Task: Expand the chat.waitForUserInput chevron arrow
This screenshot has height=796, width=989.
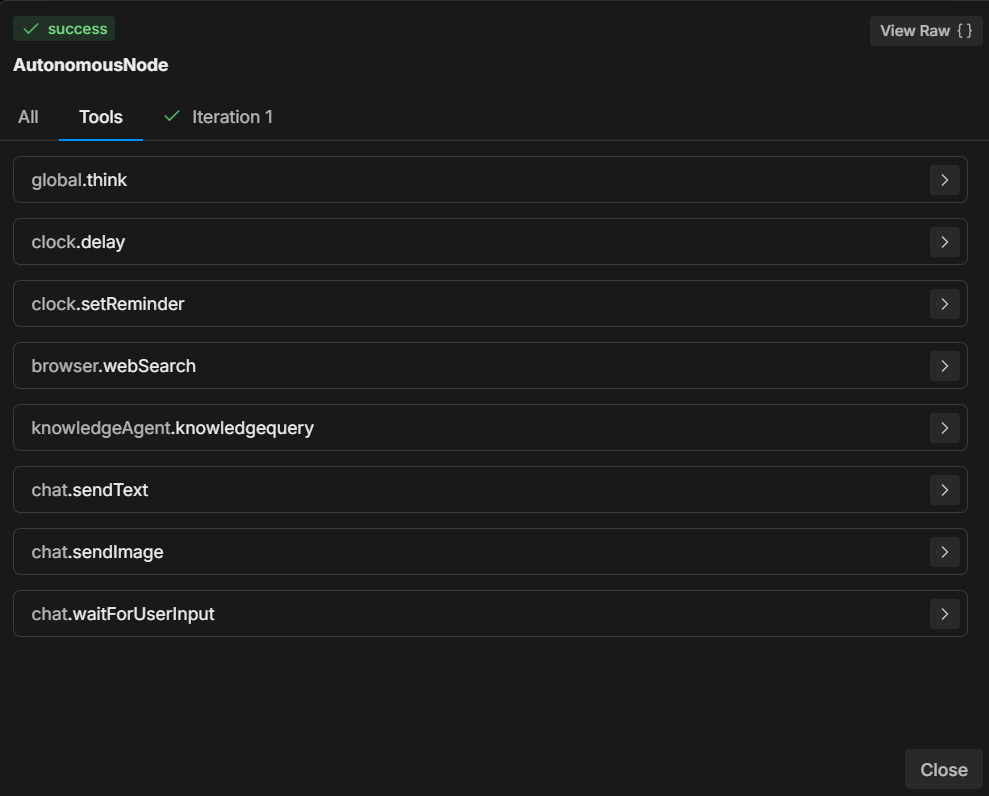Action: [x=944, y=614]
